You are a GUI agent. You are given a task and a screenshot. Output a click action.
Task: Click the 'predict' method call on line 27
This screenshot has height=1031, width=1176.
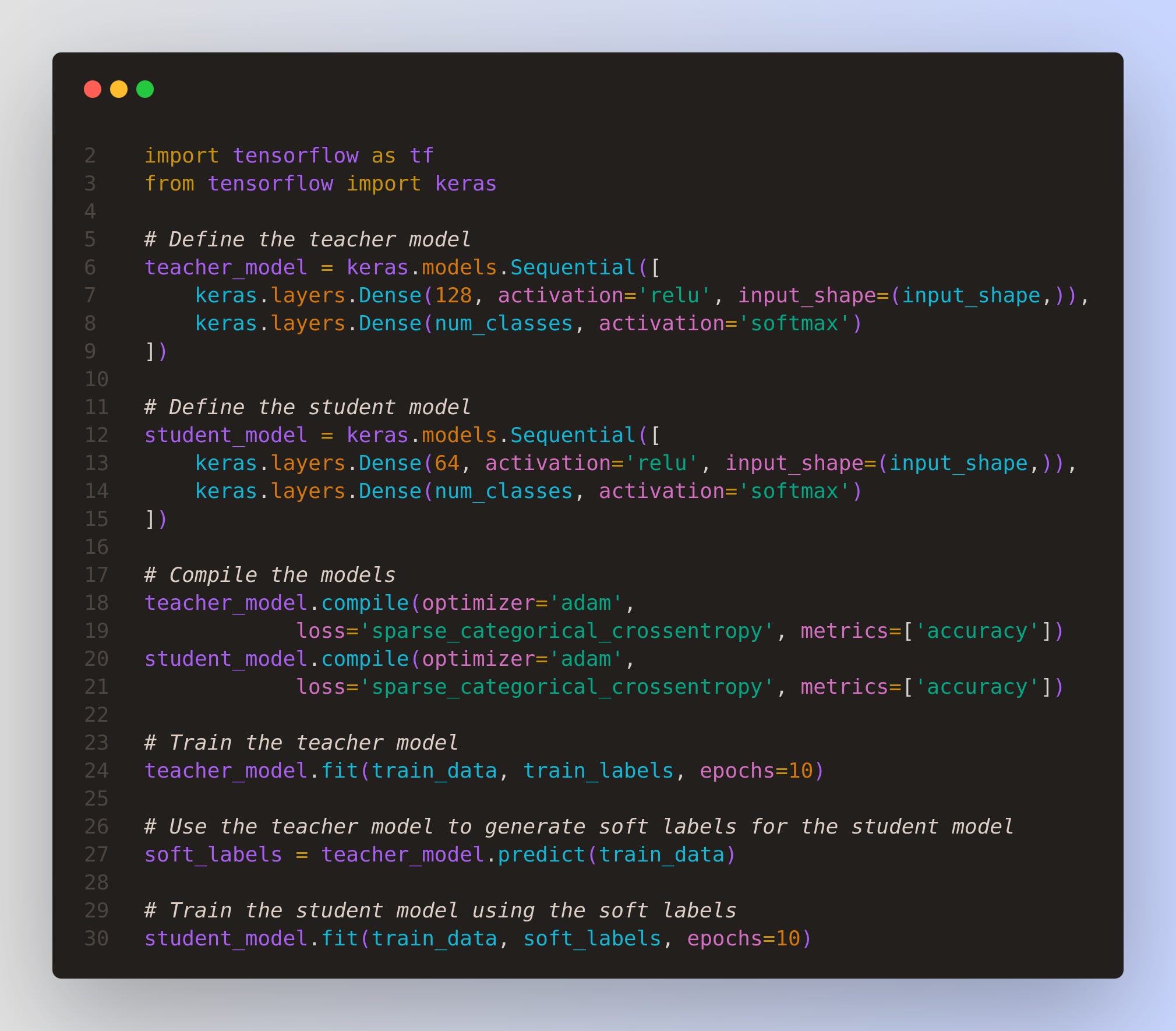pyautogui.click(x=541, y=855)
